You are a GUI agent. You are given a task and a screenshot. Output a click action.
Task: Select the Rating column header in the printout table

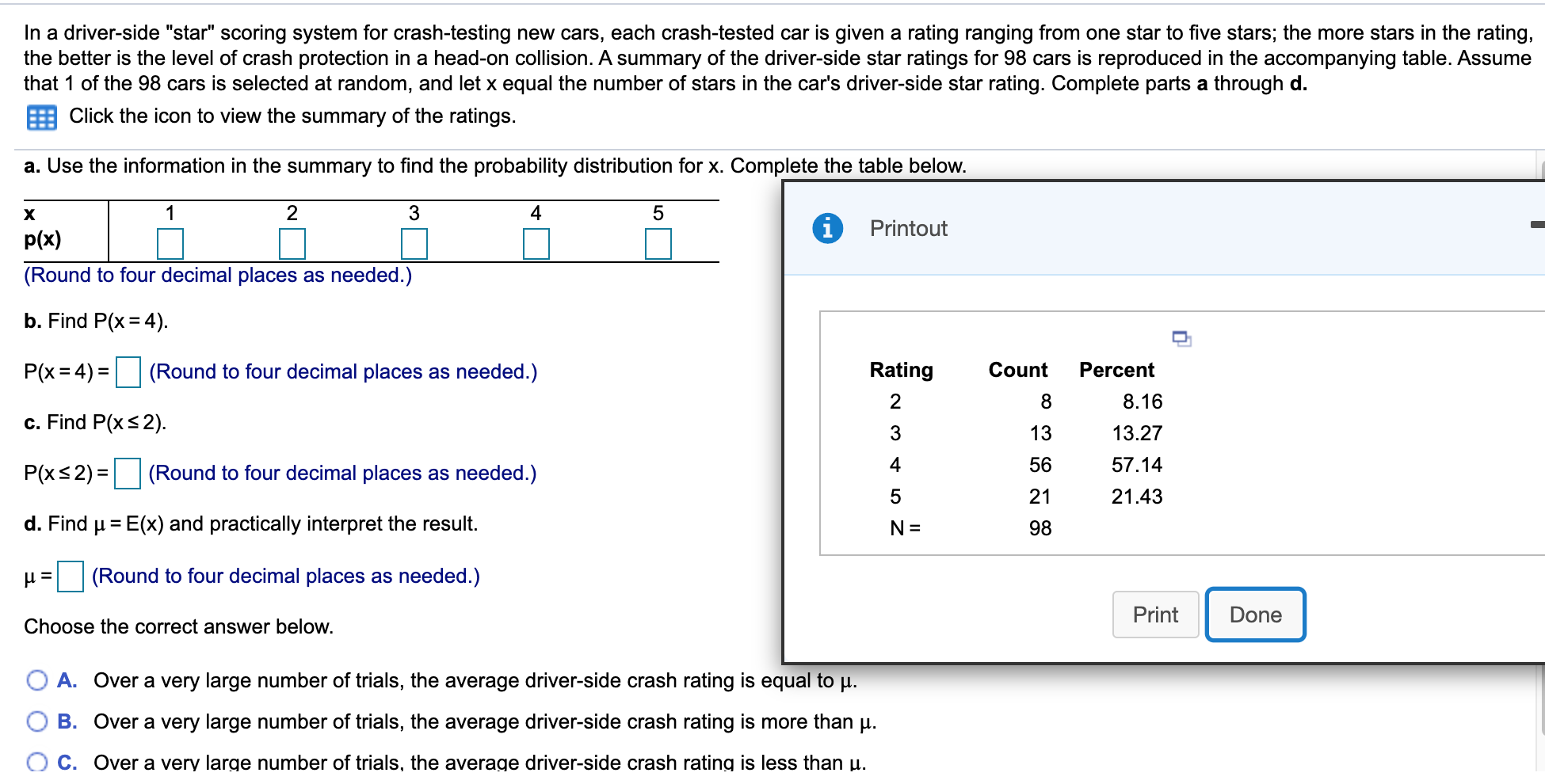click(901, 369)
